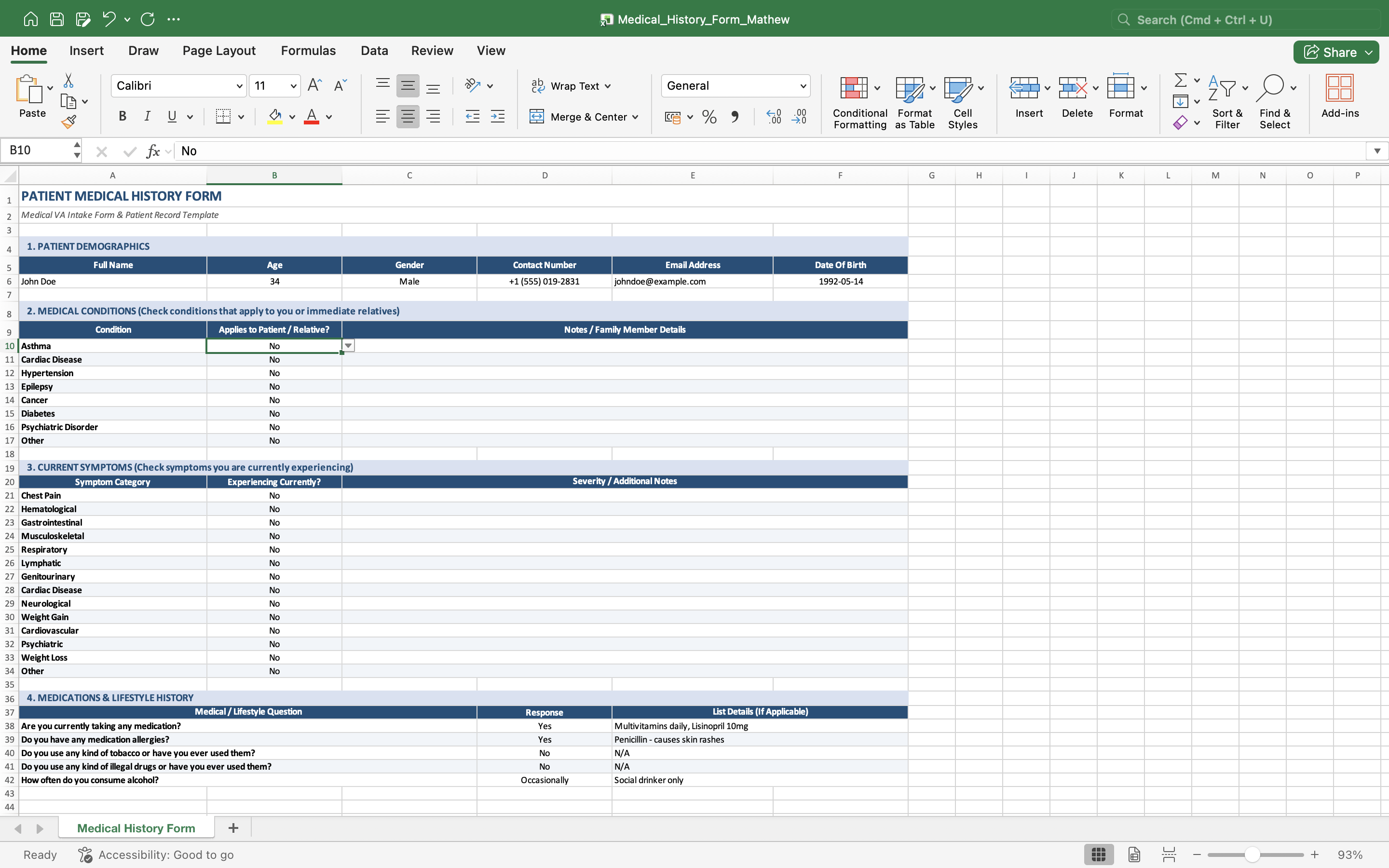This screenshot has width=1389, height=868.
Task: Expand the Merge & Center options arrow
Action: [x=635, y=117]
